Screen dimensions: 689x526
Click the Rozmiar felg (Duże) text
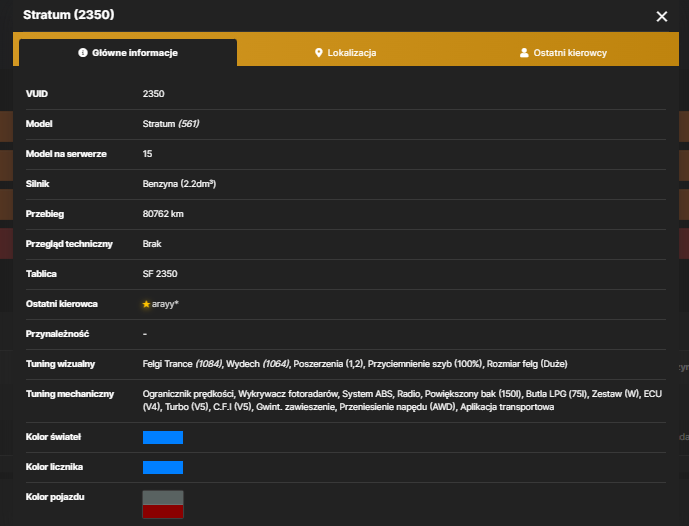[x=527, y=364]
